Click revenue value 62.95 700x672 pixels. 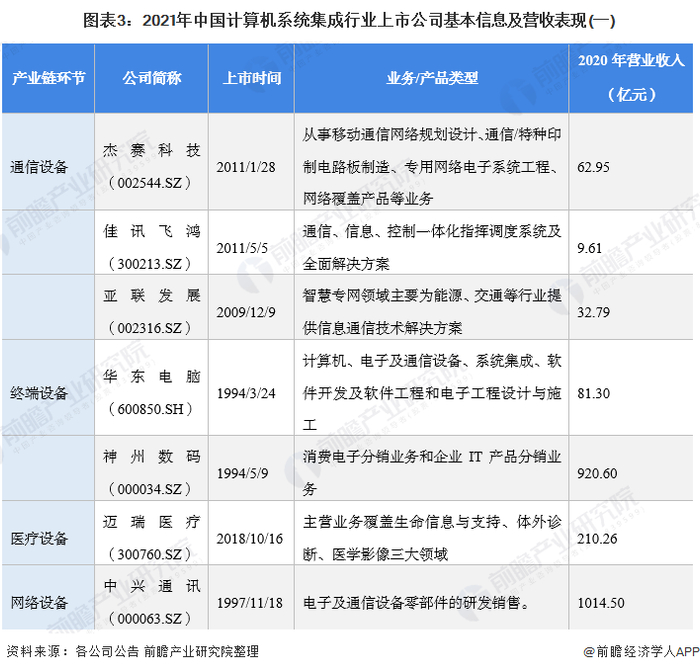click(593, 167)
